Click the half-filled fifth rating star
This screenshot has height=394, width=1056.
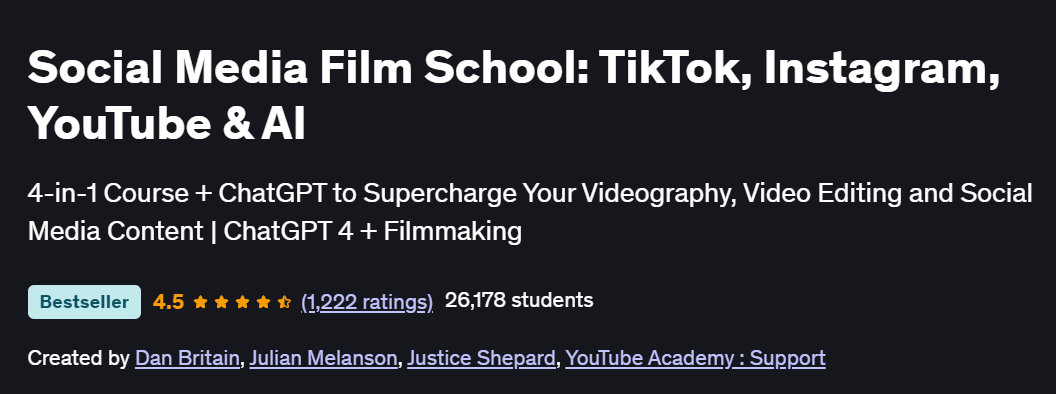[x=284, y=302]
